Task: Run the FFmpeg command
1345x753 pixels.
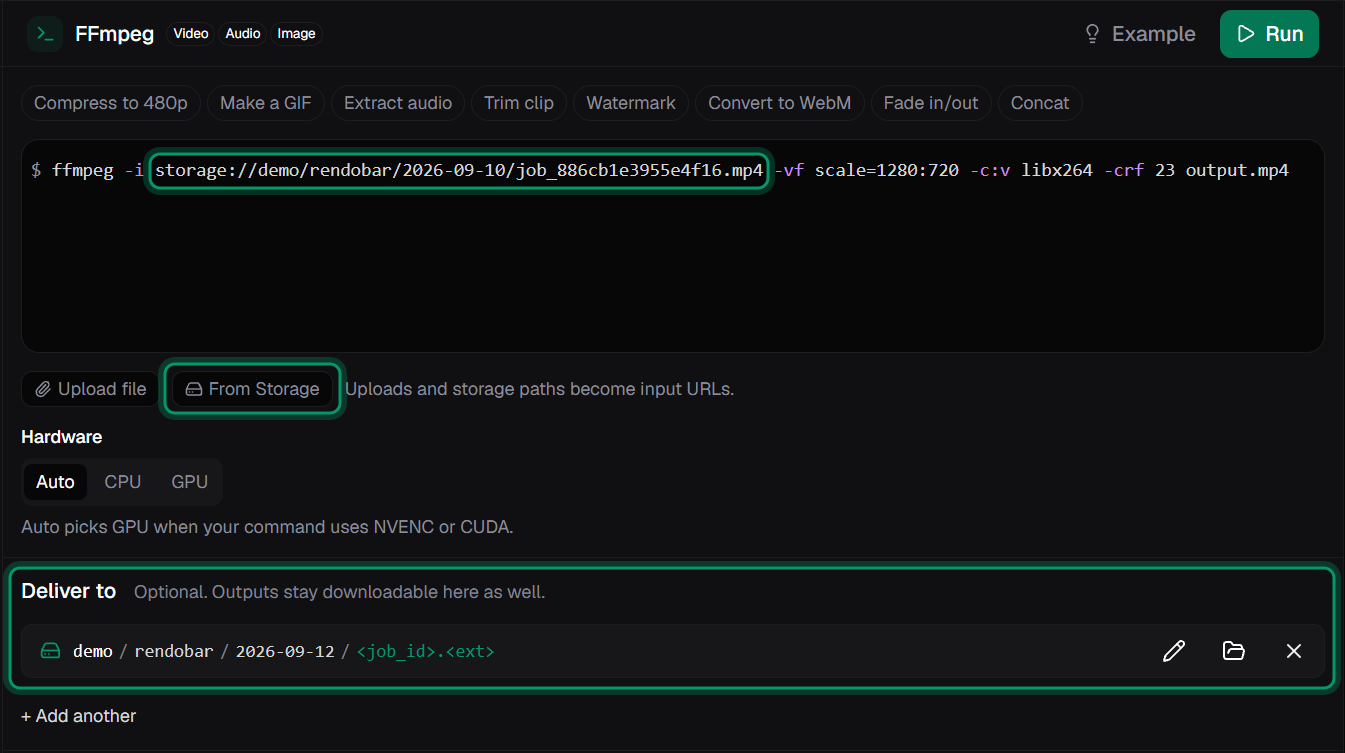Action: [1269, 34]
